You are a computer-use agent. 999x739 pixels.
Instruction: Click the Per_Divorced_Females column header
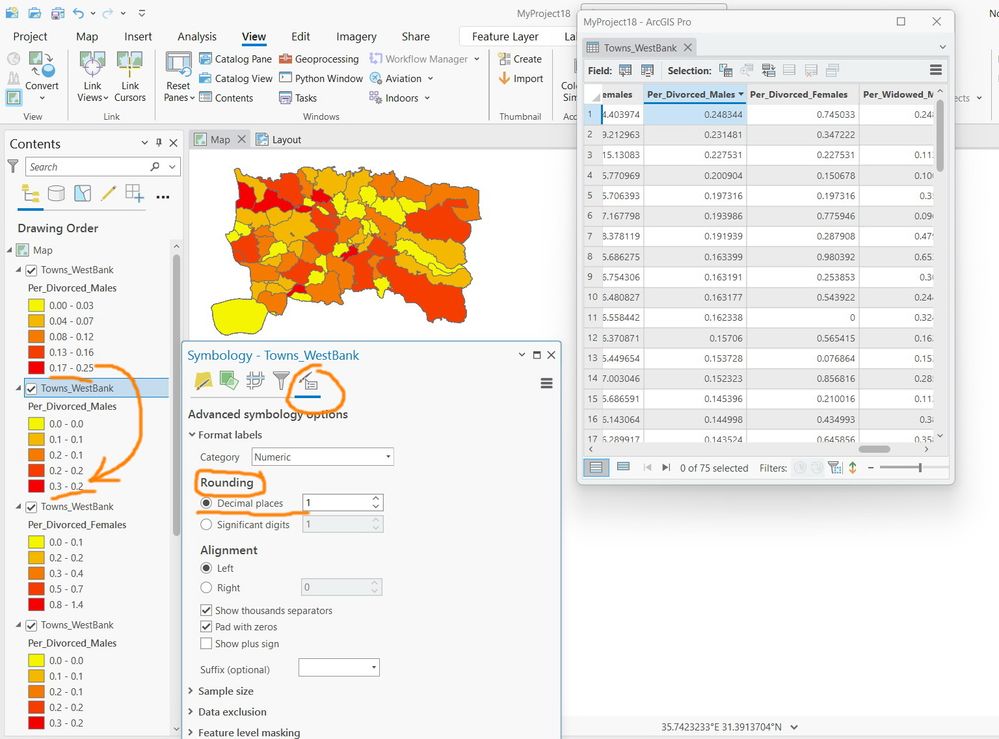(x=798, y=94)
